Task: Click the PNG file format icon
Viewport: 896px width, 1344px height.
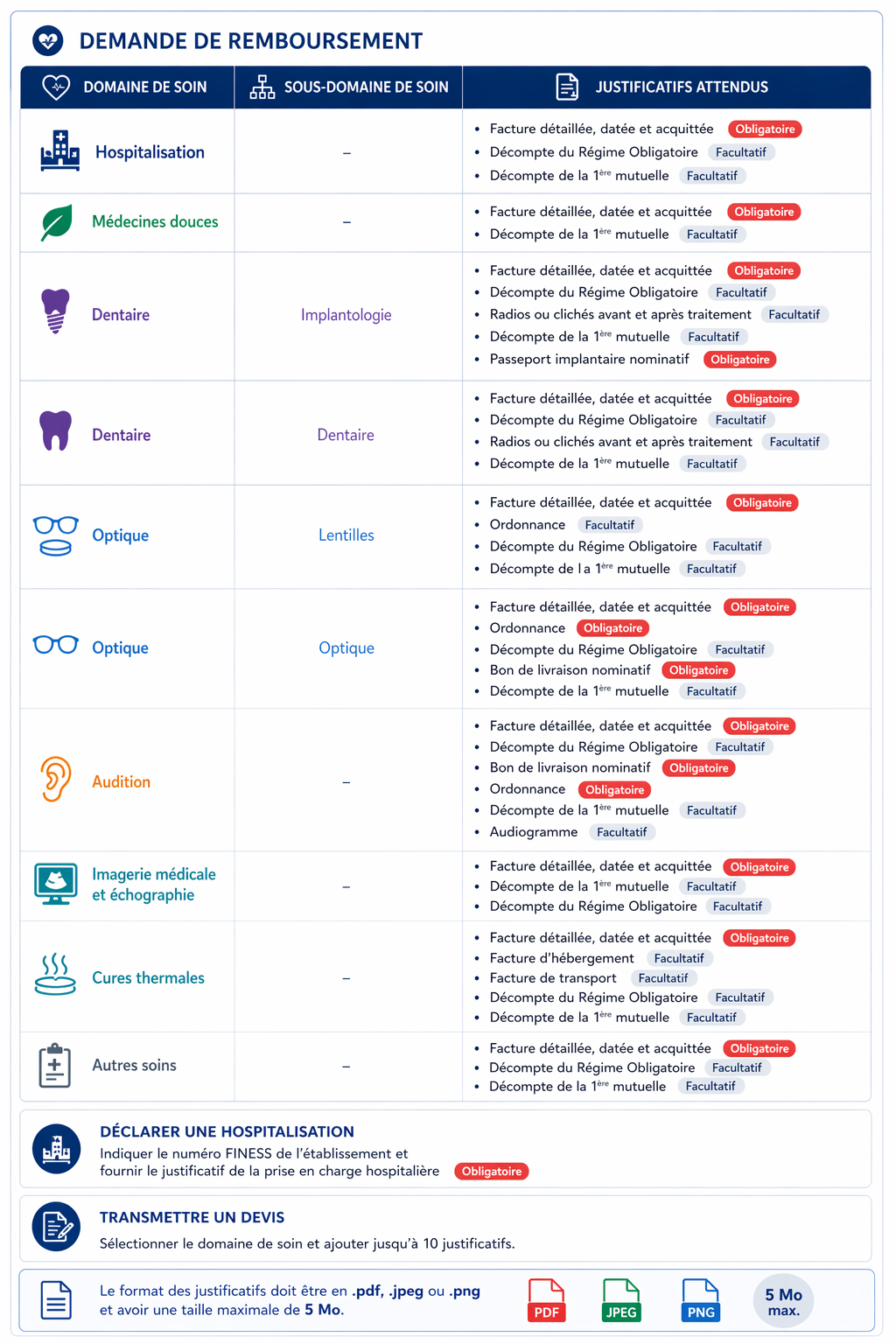Action: (701, 1300)
